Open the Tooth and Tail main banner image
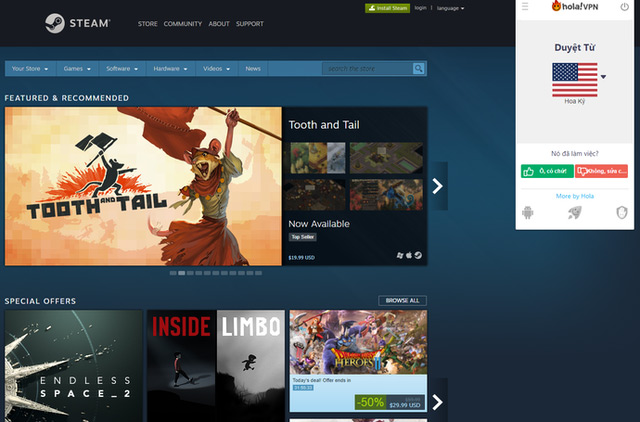Screen dimensions: 640x422 (143, 186)
